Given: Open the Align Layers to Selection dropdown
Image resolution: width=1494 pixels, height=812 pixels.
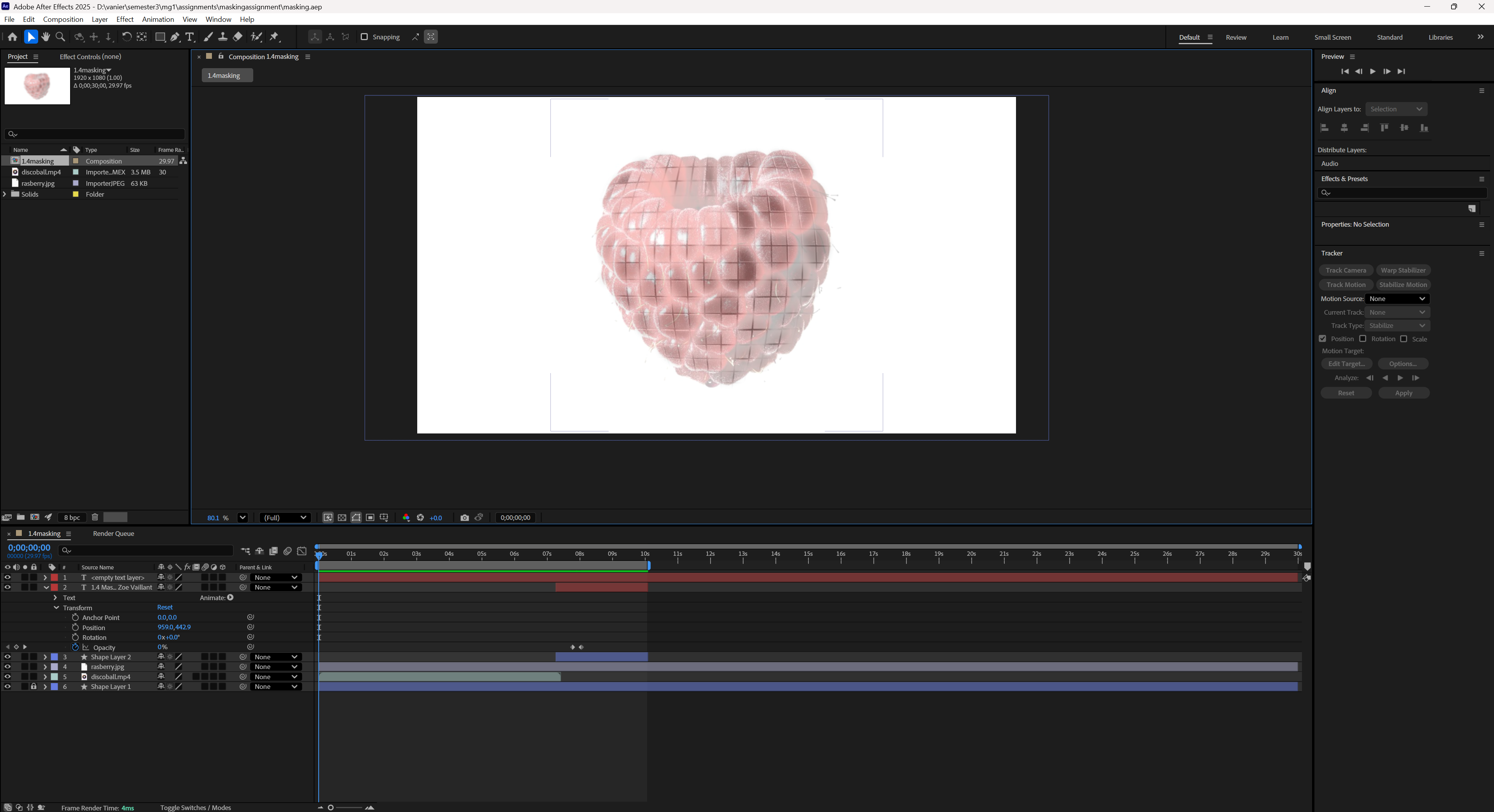Looking at the screenshot, I should coord(1396,109).
